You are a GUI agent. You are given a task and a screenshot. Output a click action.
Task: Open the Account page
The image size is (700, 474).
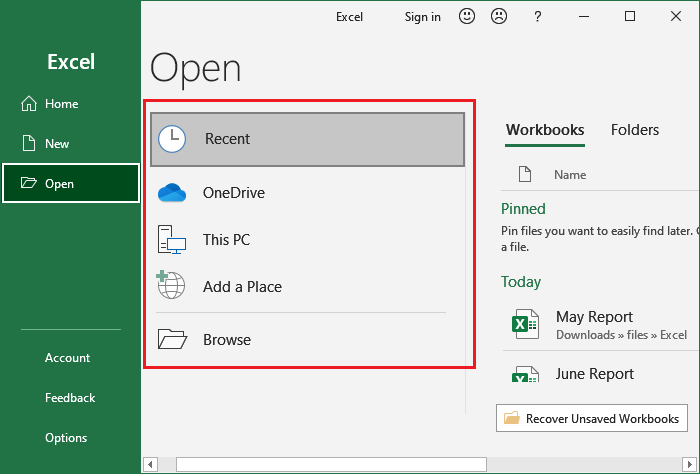pyautogui.click(x=67, y=358)
